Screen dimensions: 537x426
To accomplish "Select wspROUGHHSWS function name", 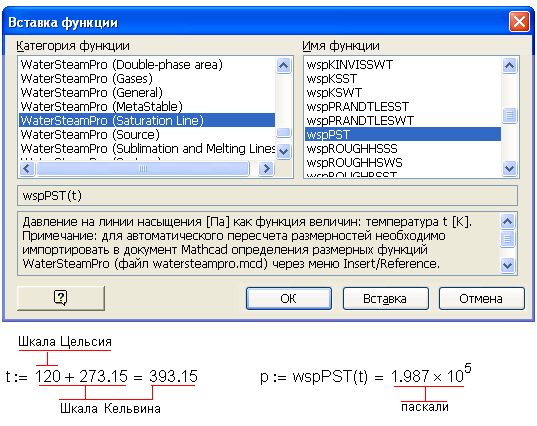I will [x=403, y=163].
